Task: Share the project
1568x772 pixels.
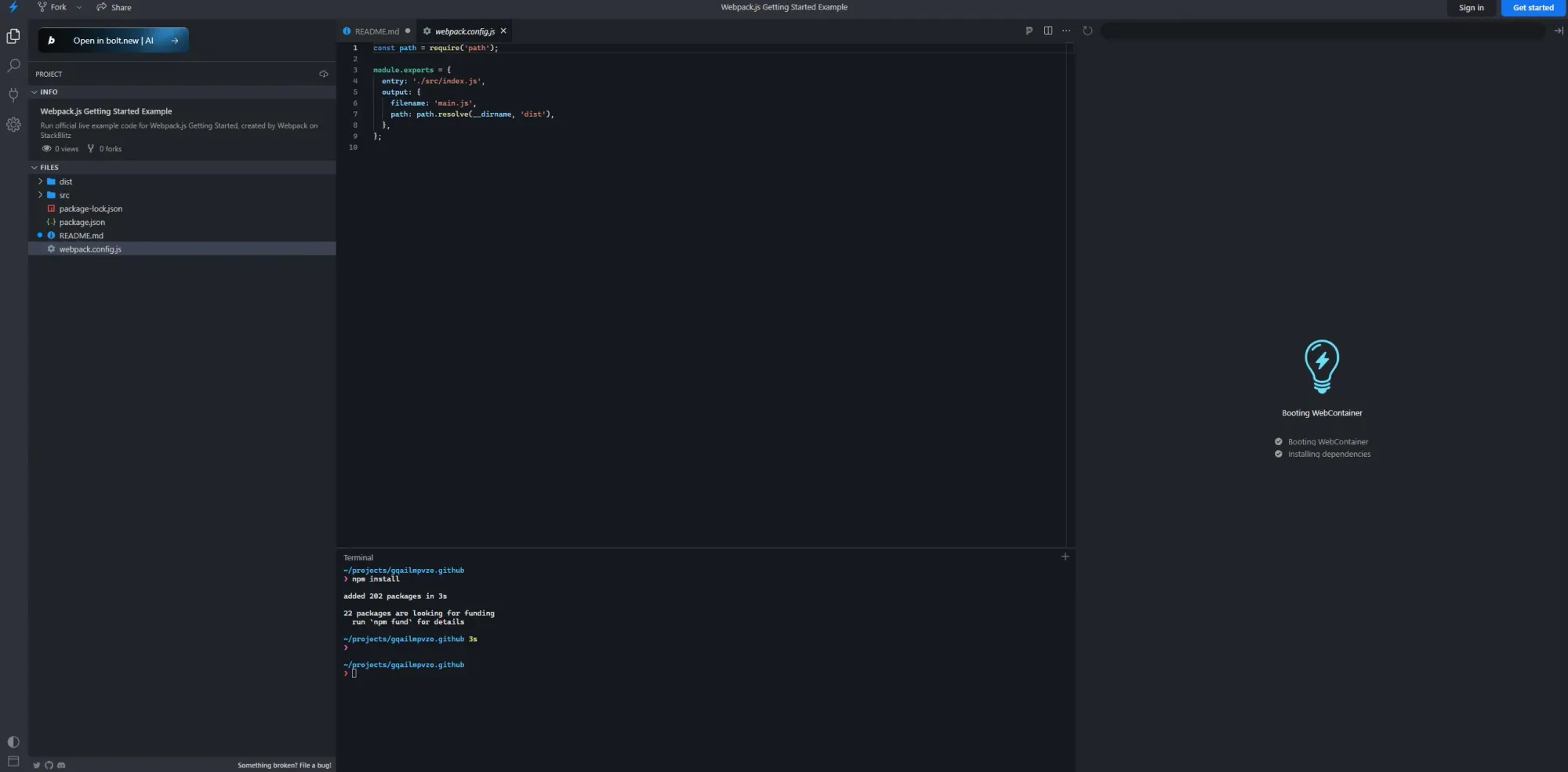Action: click(x=114, y=7)
